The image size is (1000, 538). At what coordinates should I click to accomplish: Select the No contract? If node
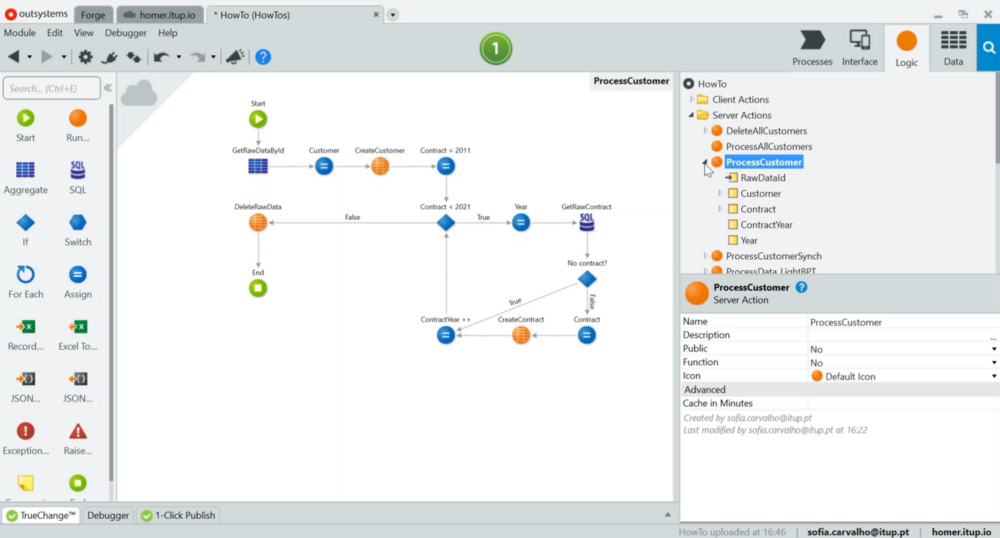[587, 279]
